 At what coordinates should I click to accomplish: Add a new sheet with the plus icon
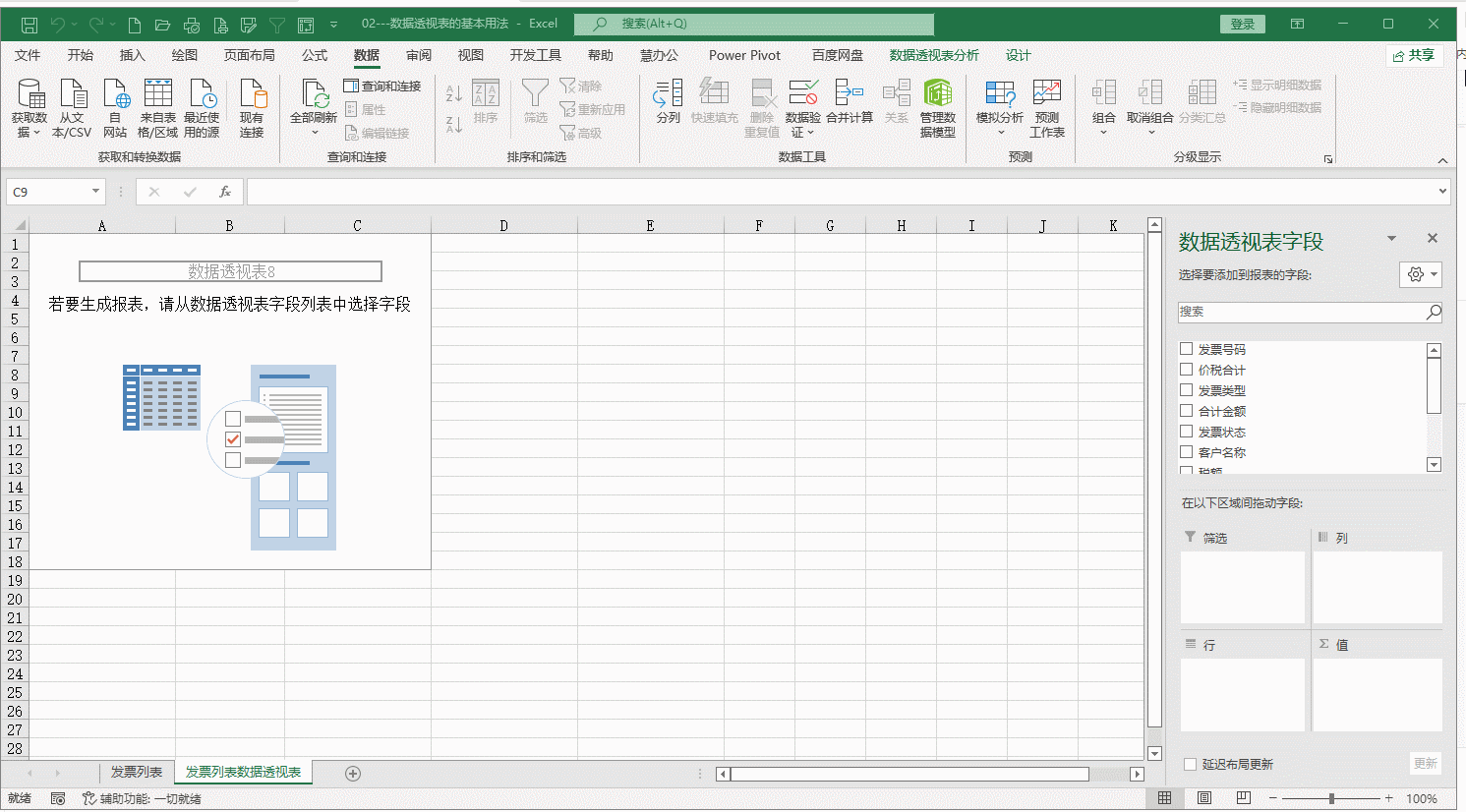tap(353, 774)
